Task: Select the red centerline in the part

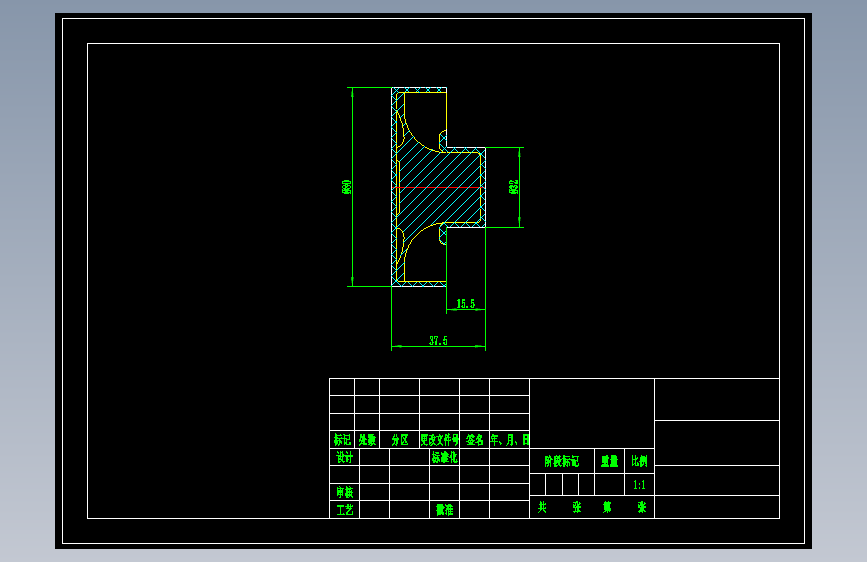Action: 438,188
